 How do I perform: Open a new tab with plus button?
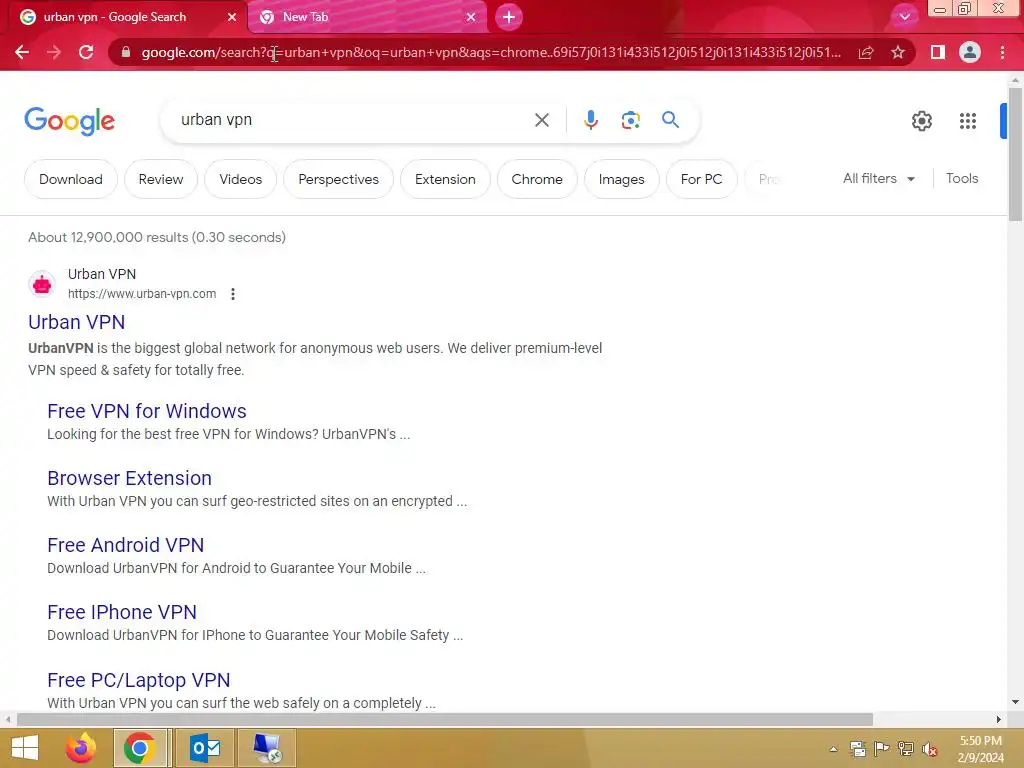coord(509,17)
